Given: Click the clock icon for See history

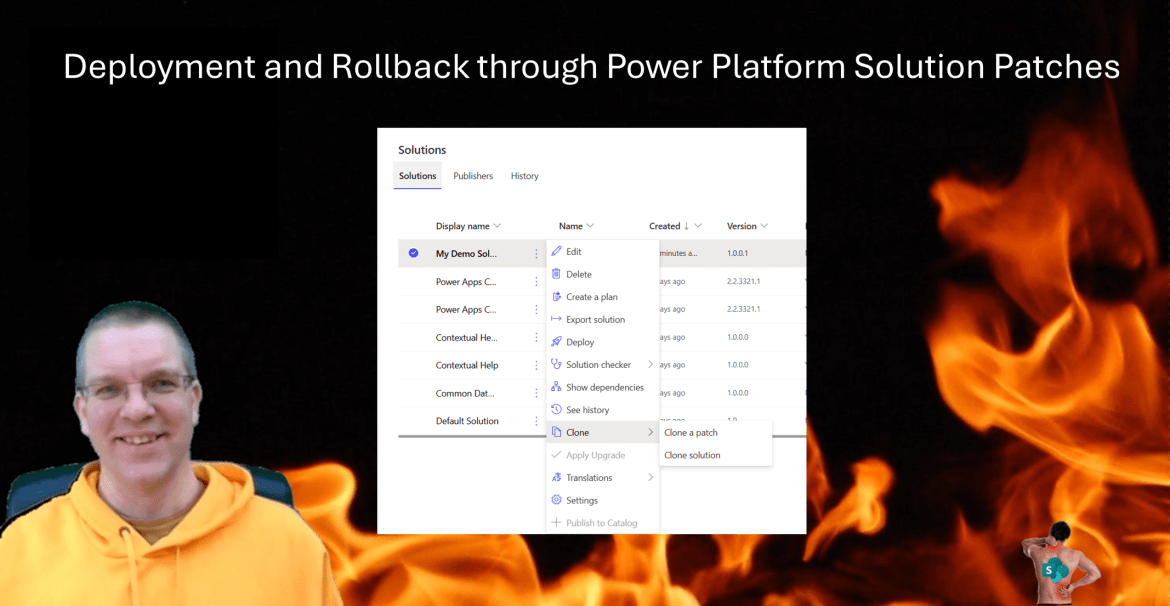Looking at the screenshot, I should coord(556,409).
